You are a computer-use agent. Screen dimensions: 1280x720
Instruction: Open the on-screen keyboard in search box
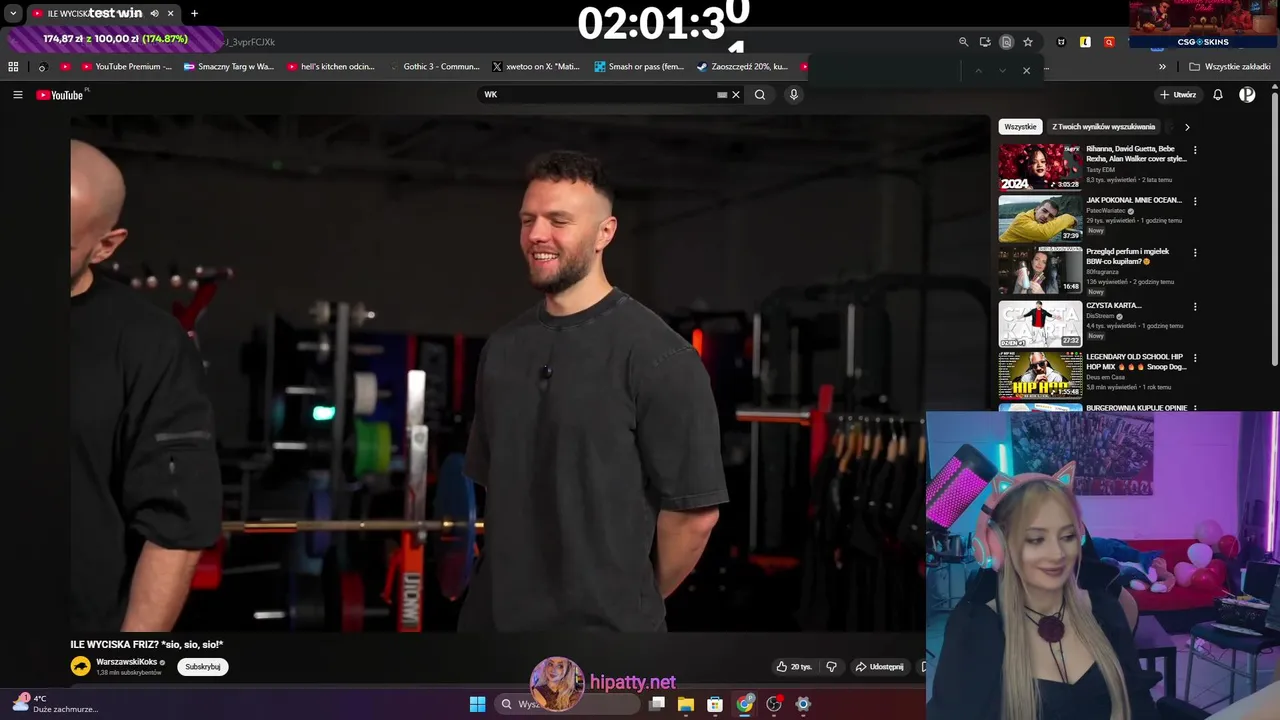(722, 95)
